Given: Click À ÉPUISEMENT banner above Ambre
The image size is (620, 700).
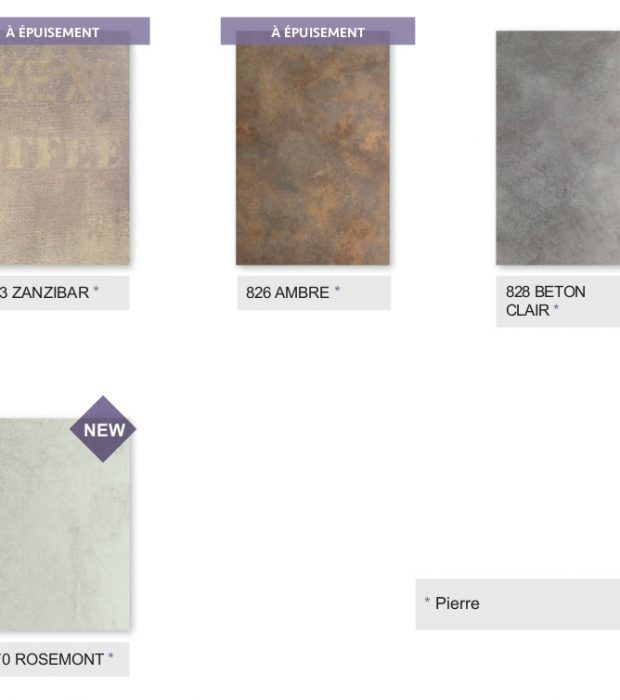Looking at the screenshot, I should [x=318, y=31].
